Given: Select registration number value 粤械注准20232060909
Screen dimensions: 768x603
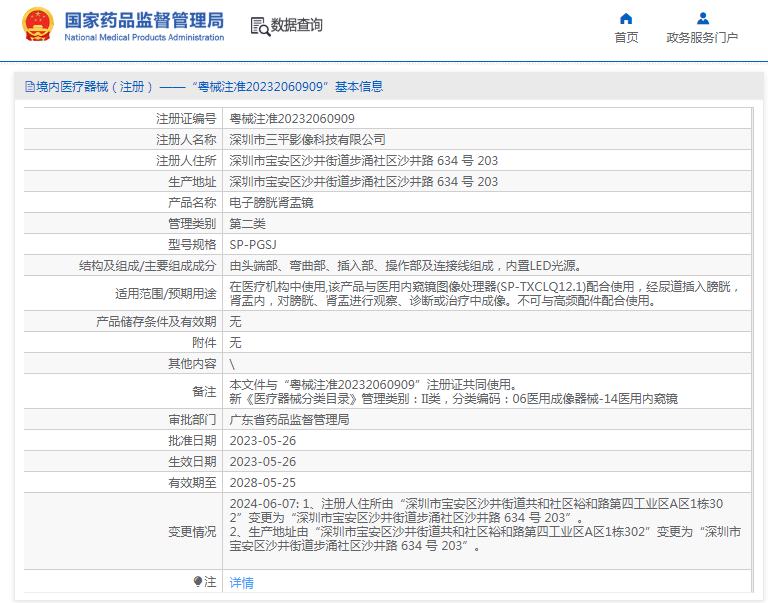Looking at the screenshot, I should point(292,119).
